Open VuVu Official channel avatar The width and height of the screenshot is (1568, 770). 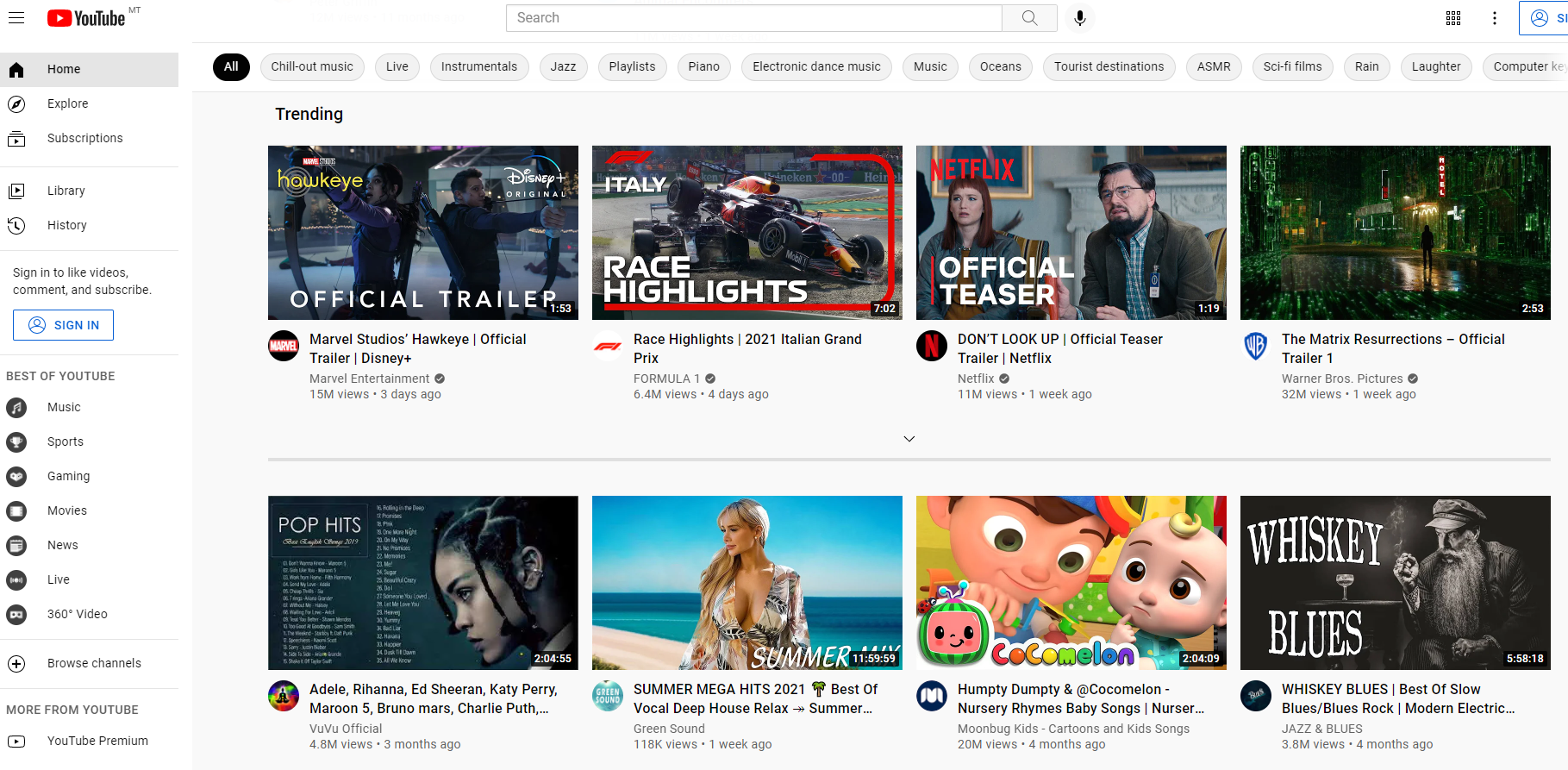pos(284,696)
